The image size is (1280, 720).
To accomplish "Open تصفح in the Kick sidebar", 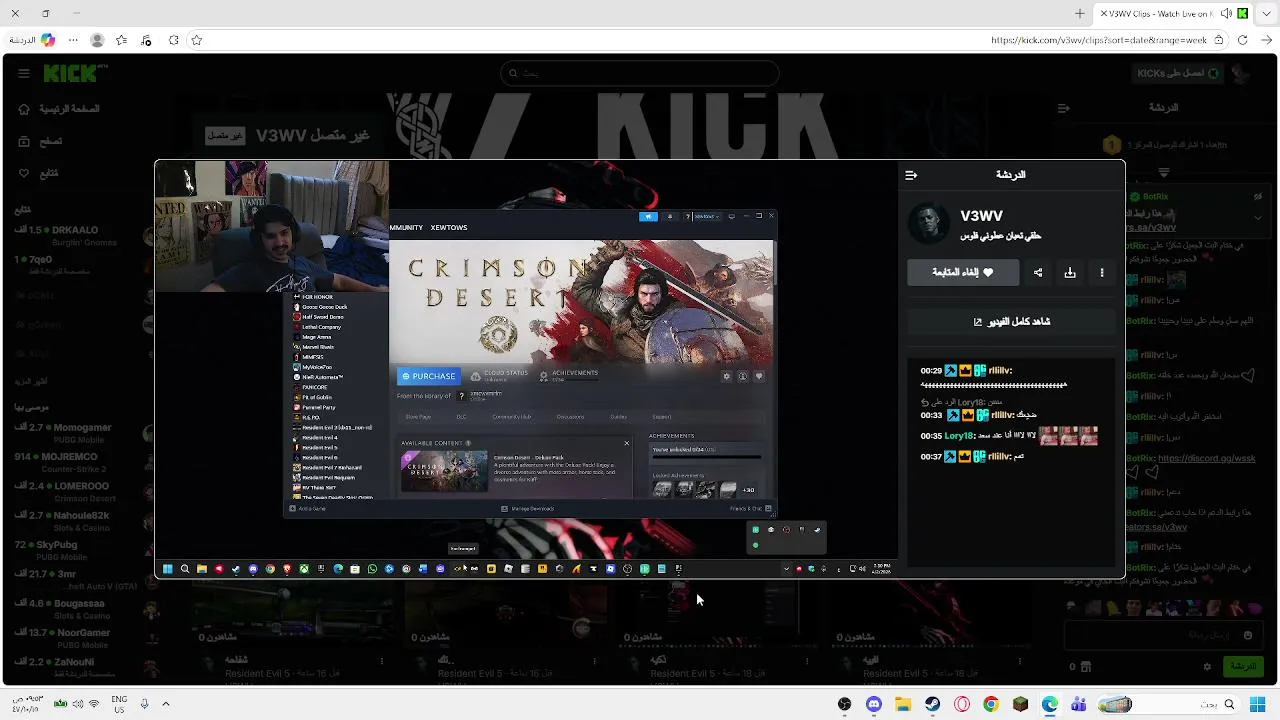I will coord(40,142).
